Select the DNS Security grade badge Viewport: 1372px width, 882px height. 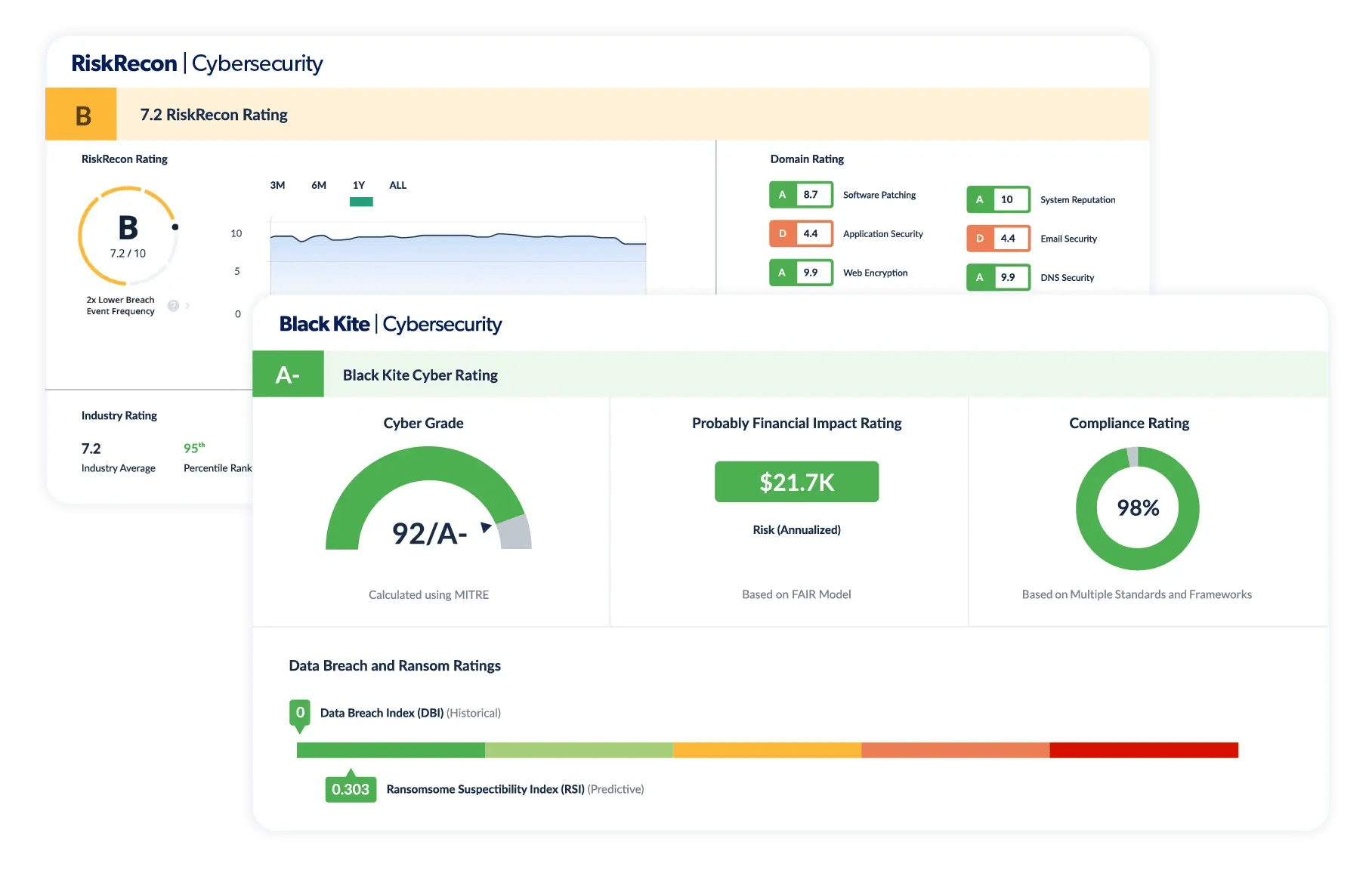pyautogui.click(x=999, y=277)
